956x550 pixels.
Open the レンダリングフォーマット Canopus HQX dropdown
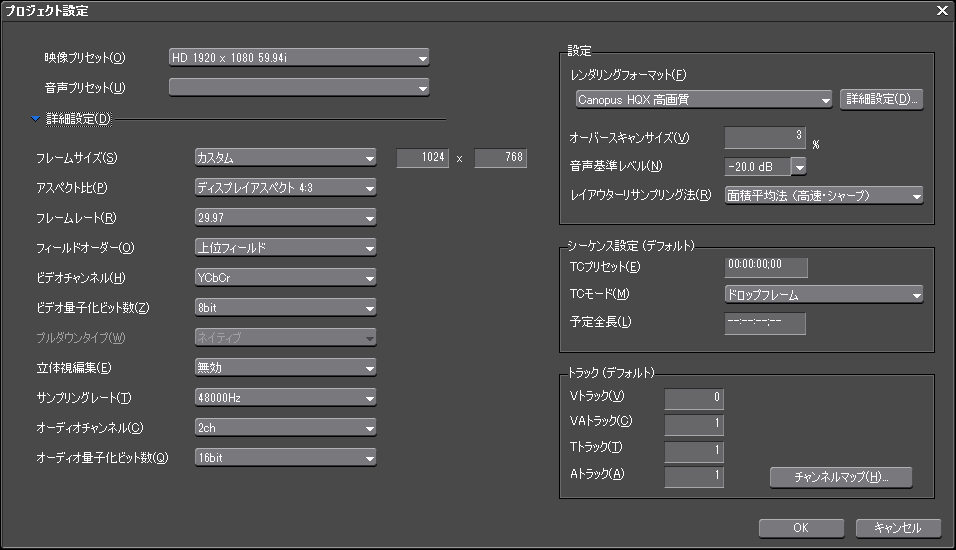coord(704,99)
